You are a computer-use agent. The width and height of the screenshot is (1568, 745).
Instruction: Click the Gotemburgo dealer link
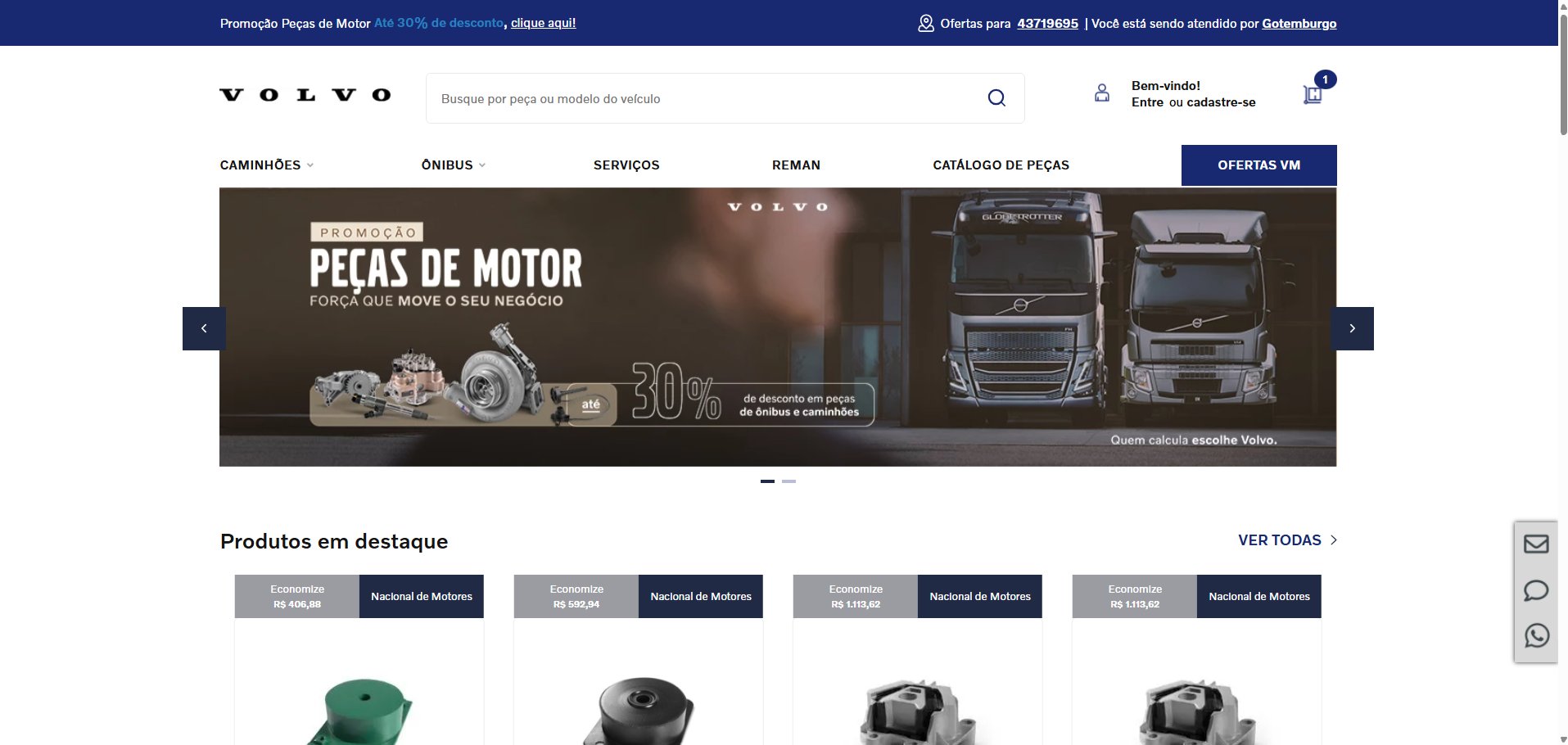click(x=1299, y=24)
